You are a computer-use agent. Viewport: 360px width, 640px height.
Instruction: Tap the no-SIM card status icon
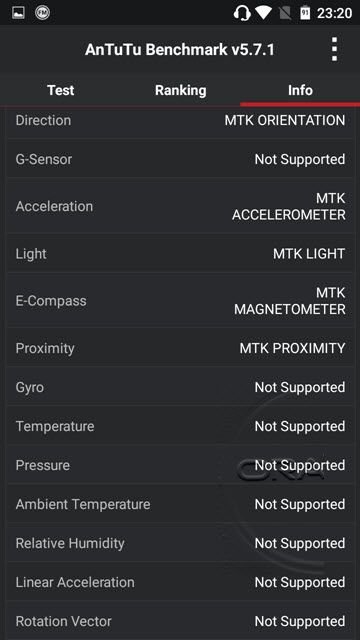pos(286,13)
